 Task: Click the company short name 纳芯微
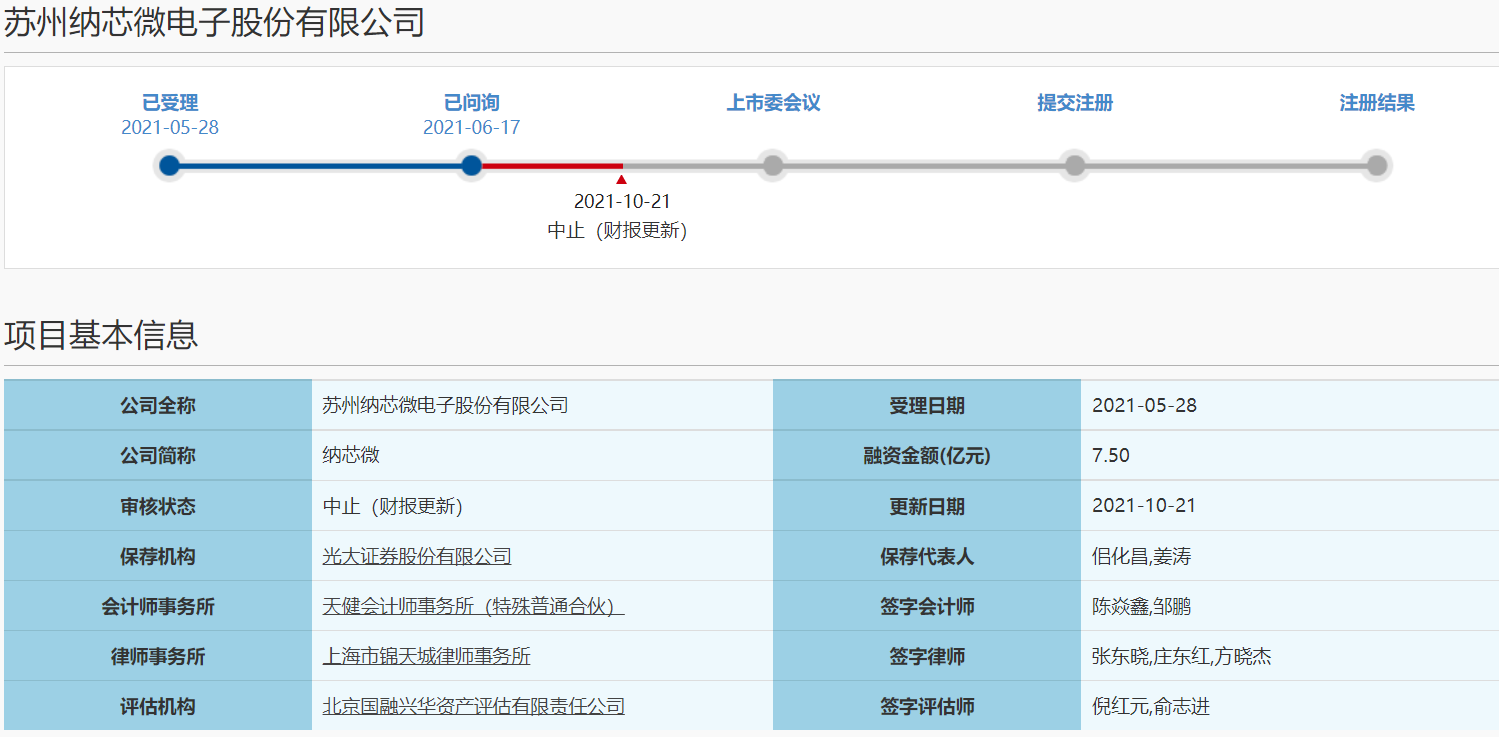[x=351, y=455]
